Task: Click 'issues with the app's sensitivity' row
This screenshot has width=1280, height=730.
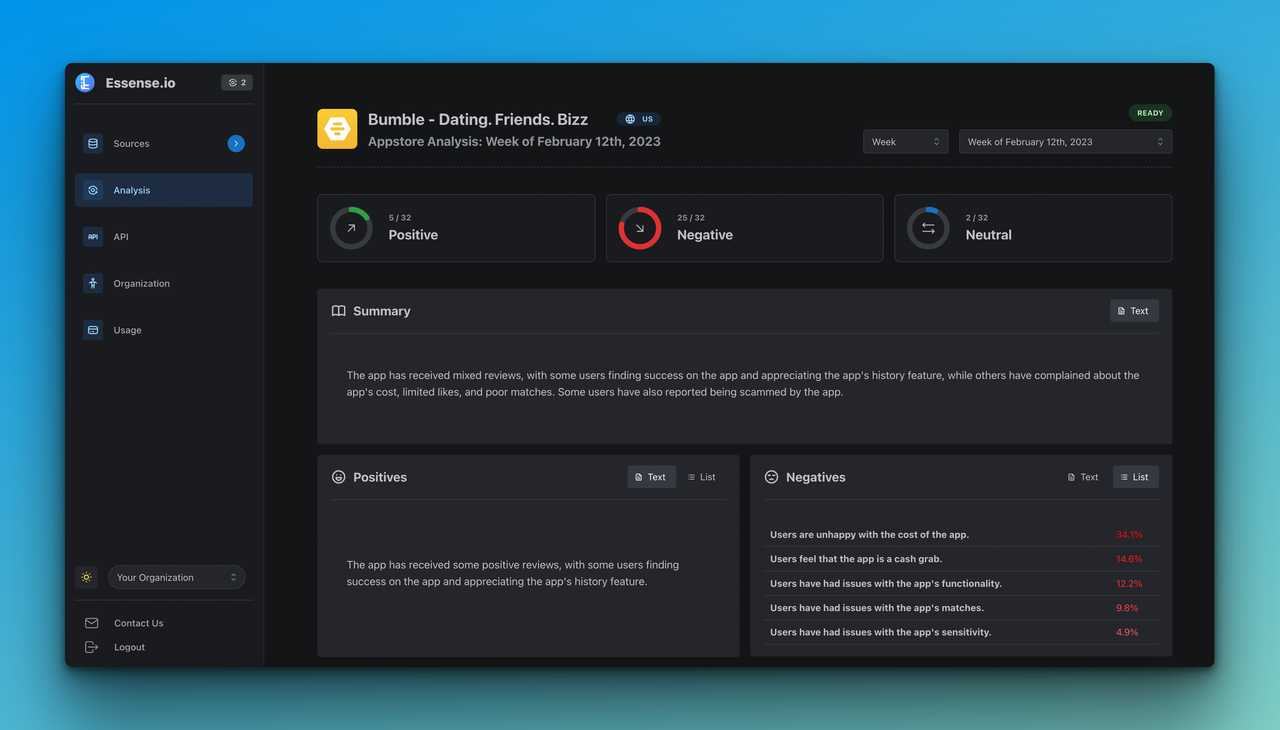Action: point(961,632)
